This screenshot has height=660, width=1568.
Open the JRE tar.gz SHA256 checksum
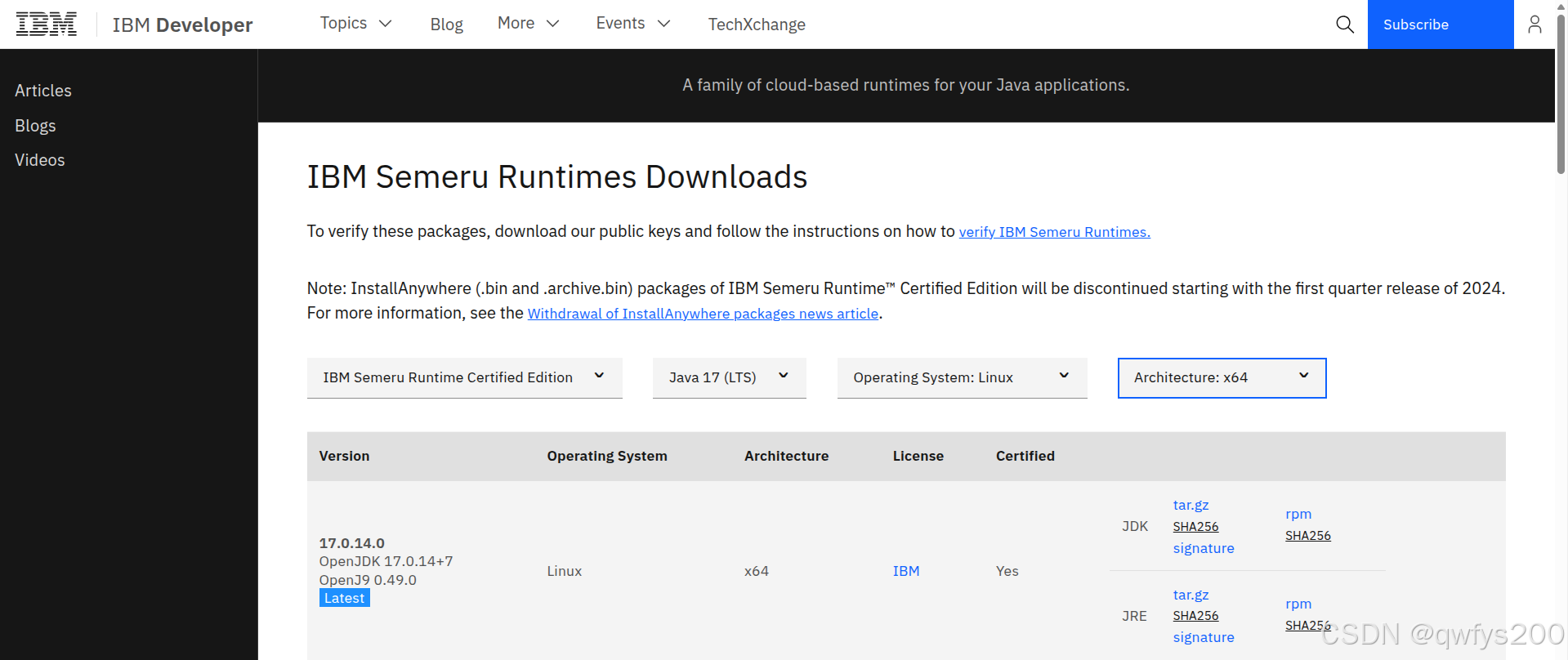click(1195, 616)
